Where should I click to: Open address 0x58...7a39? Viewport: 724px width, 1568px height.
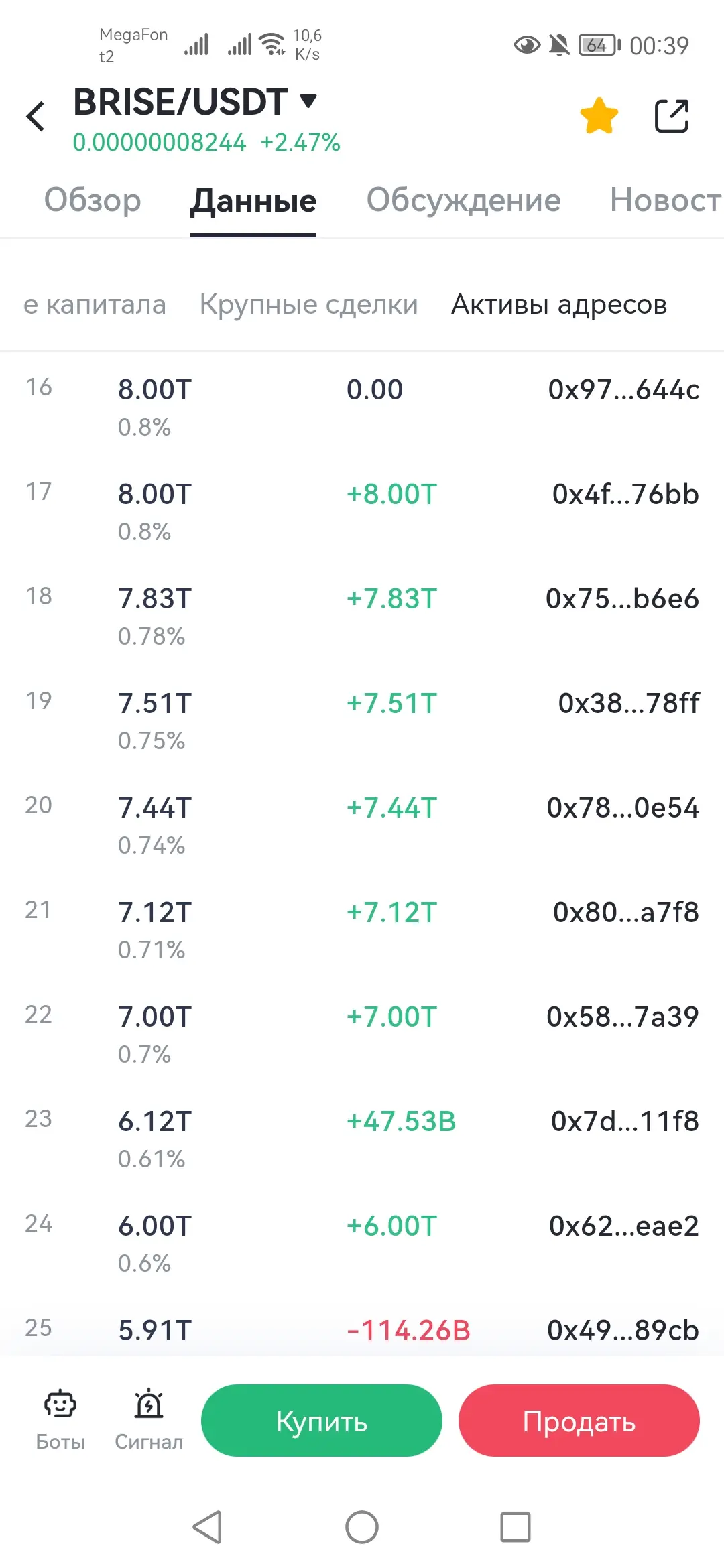[x=623, y=1017]
